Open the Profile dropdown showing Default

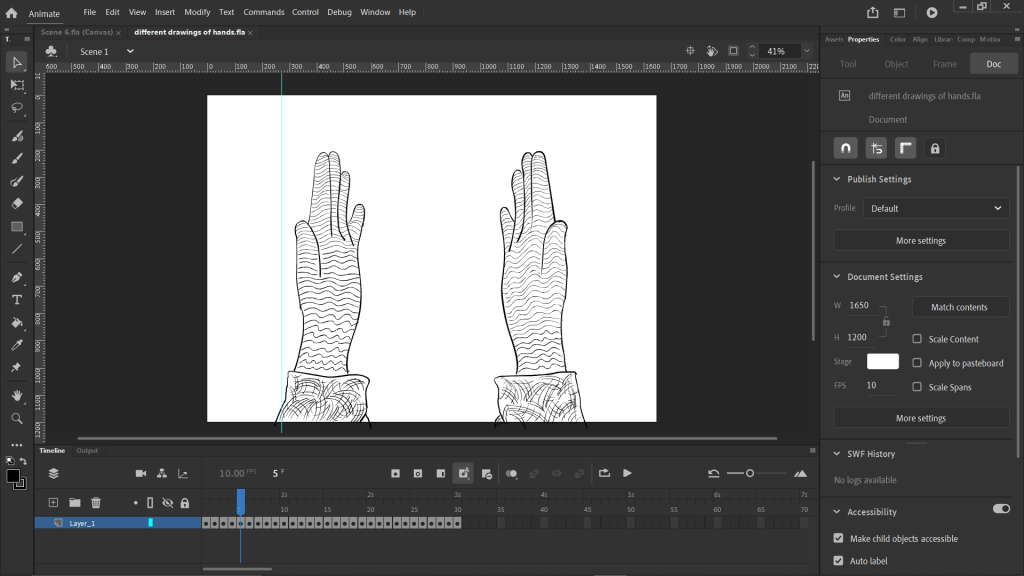pyautogui.click(x=935, y=208)
